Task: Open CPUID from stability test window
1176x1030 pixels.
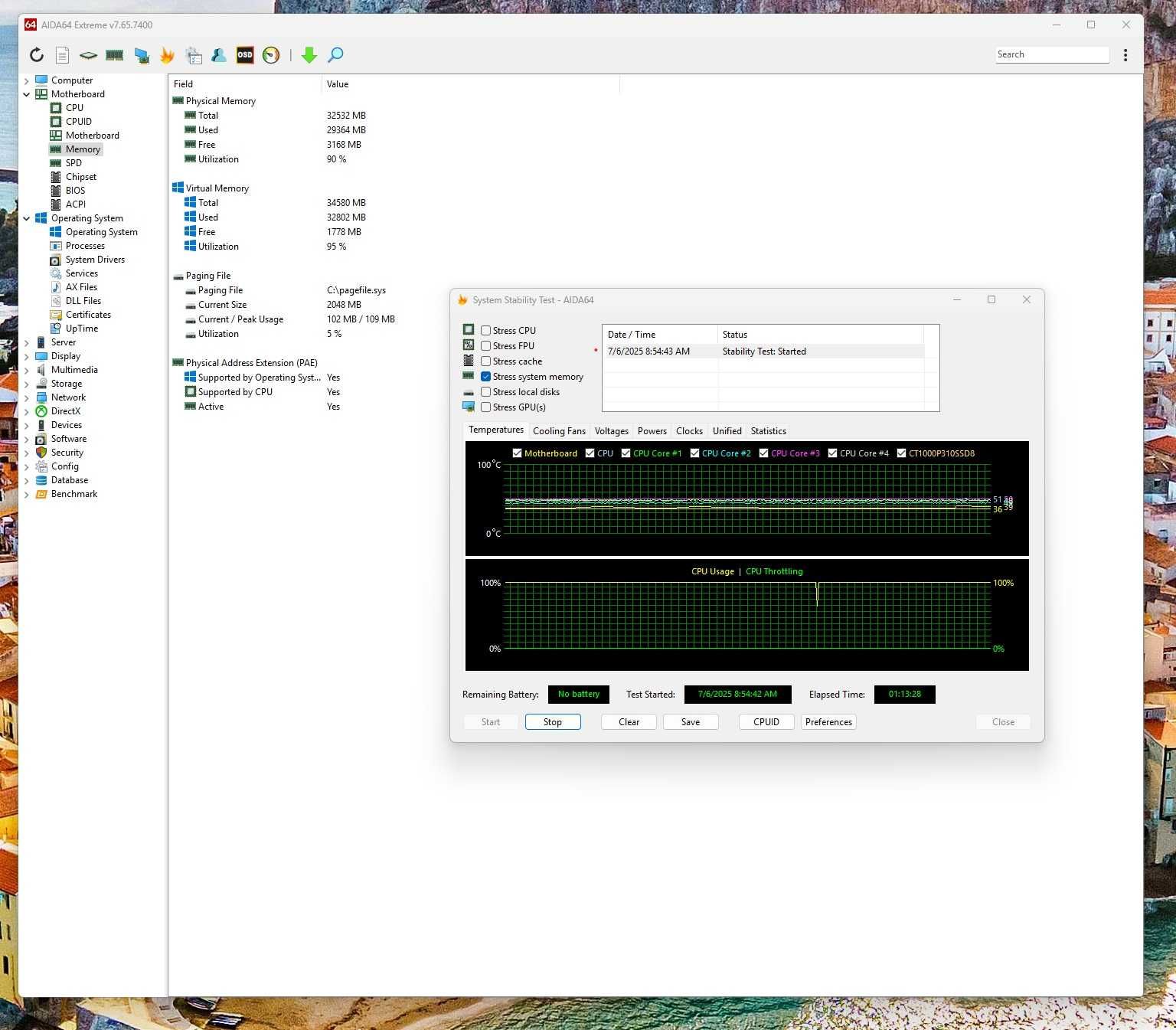Action: coord(766,722)
